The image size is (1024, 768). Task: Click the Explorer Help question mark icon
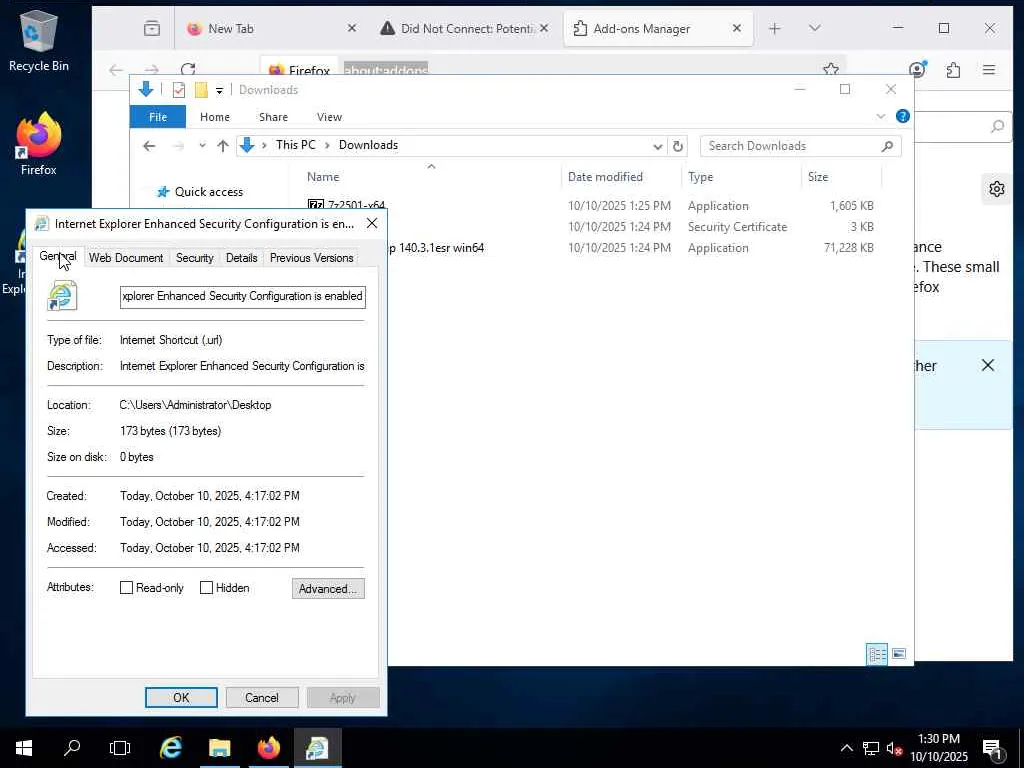point(903,116)
